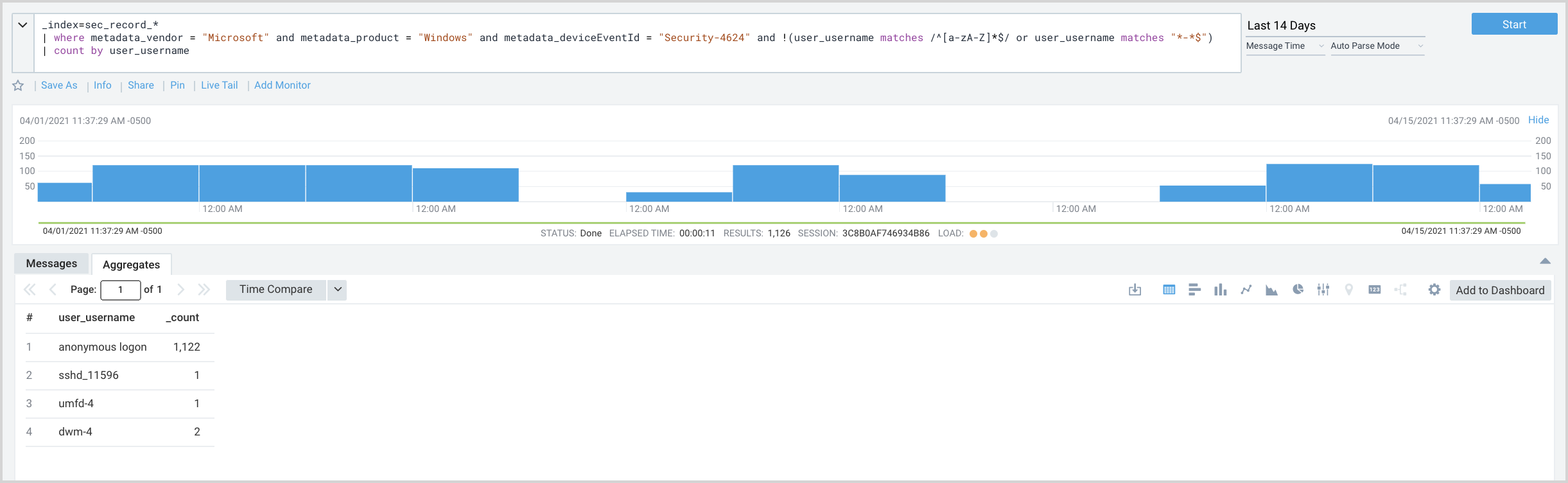Image resolution: width=1568 pixels, height=483 pixels.
Task: Open the Message Time dropdown
Action: pos(1284,46)
